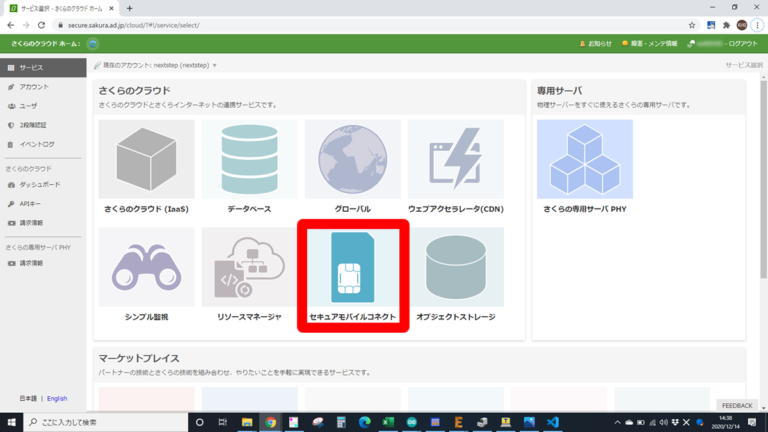The width and height of the screenshot is (768, 432).
Task: Open APIキー in the sidebar
Action: click(x=43, y=204)
